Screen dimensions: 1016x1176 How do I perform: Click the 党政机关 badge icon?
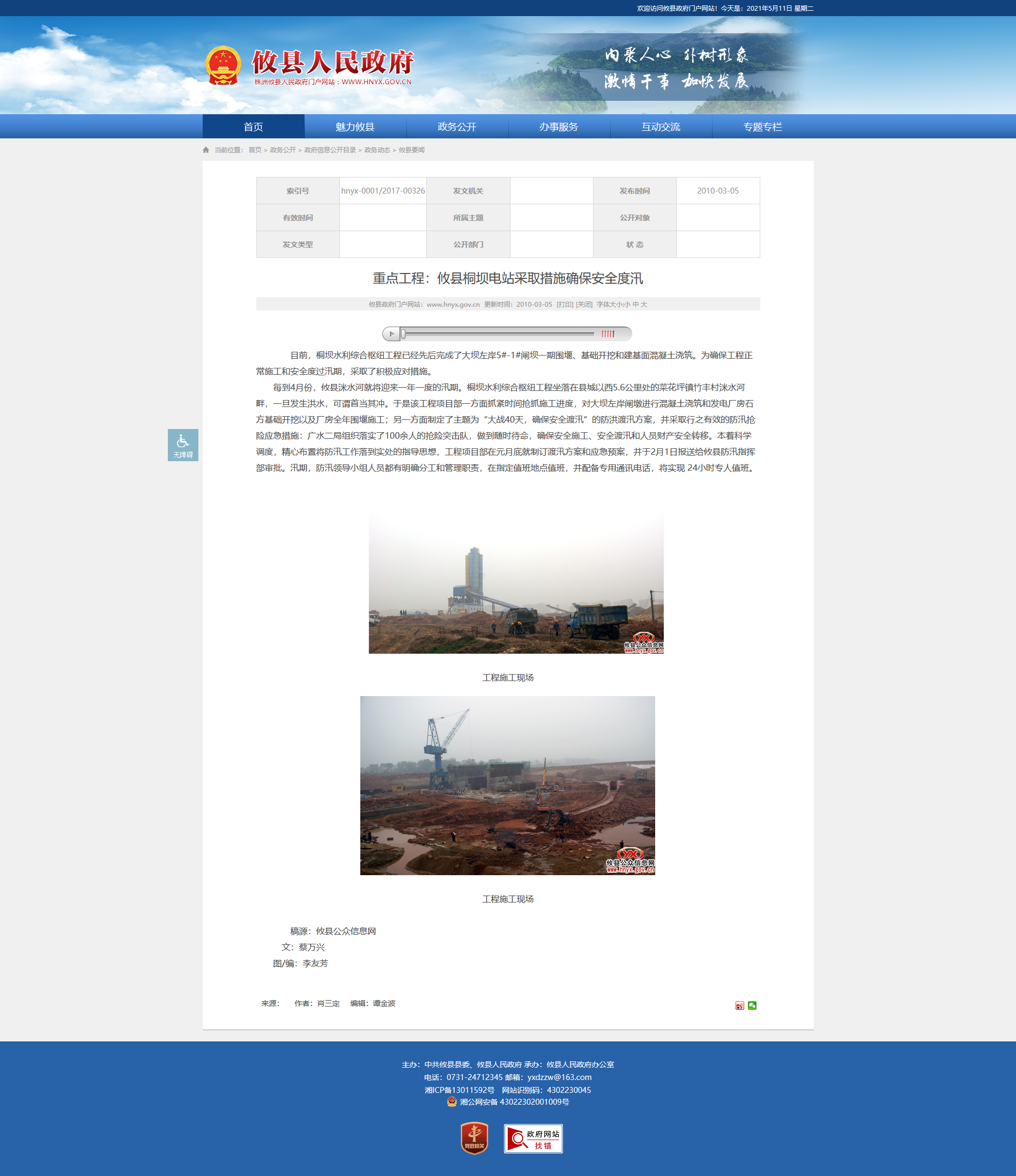pos(474,1138)
